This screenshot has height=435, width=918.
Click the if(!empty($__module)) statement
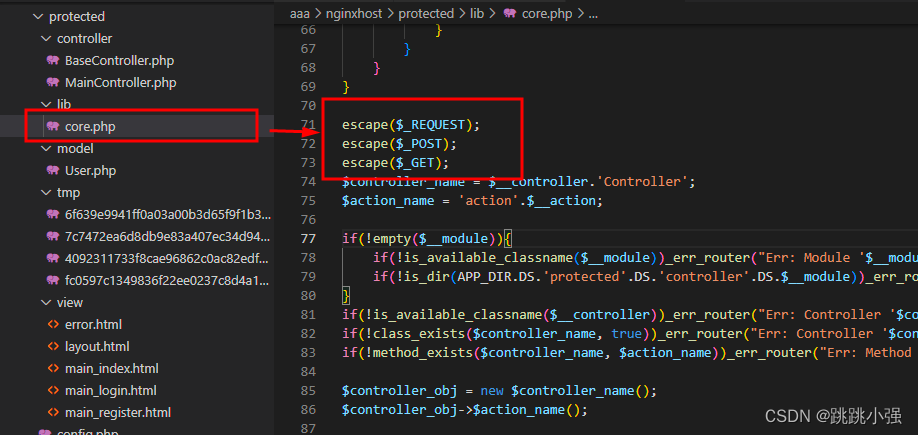[x=427, y=239]
